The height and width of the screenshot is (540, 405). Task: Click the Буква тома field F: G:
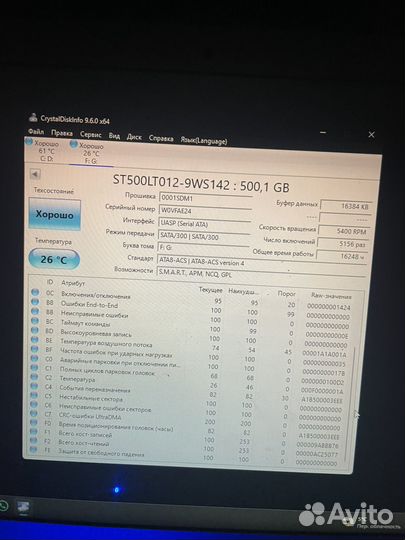coord(203,248)
